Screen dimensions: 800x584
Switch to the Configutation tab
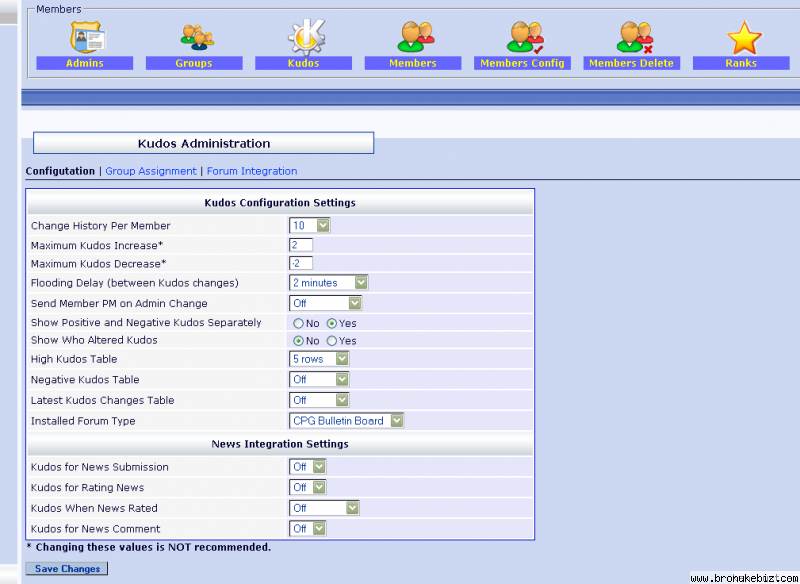60,171
